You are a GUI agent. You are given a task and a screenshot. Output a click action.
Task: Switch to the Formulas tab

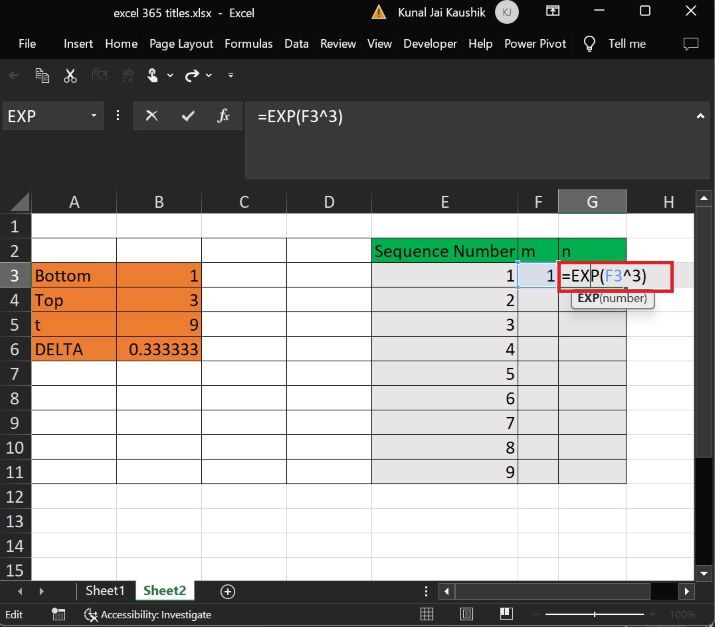(249, 44)
